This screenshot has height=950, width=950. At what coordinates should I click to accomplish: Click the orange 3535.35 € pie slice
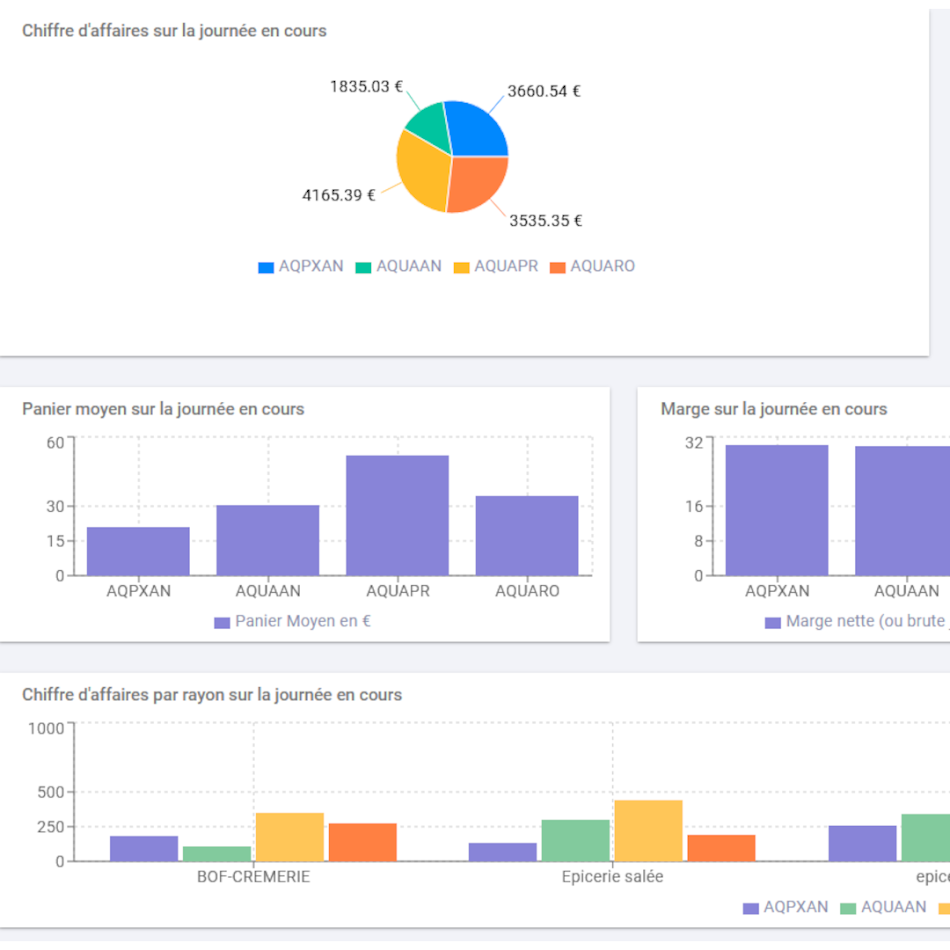click(x=479, y=184)
